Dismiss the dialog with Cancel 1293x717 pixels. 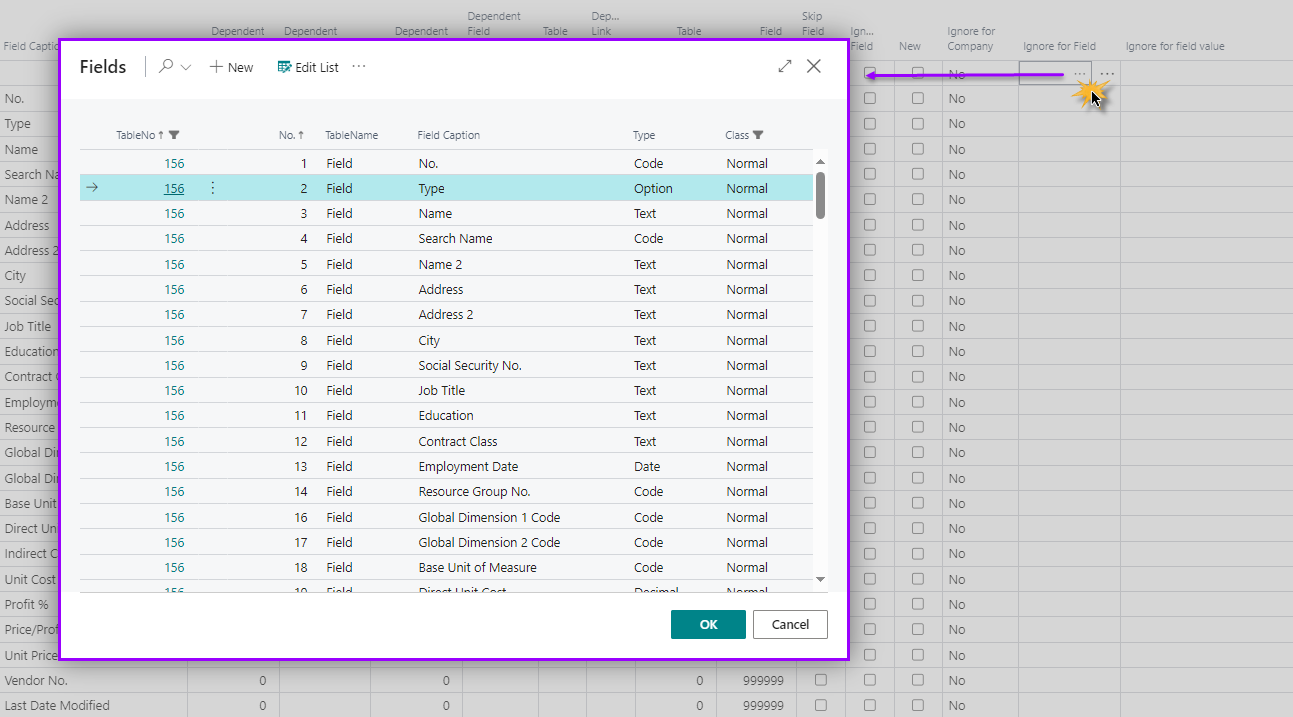790,624
